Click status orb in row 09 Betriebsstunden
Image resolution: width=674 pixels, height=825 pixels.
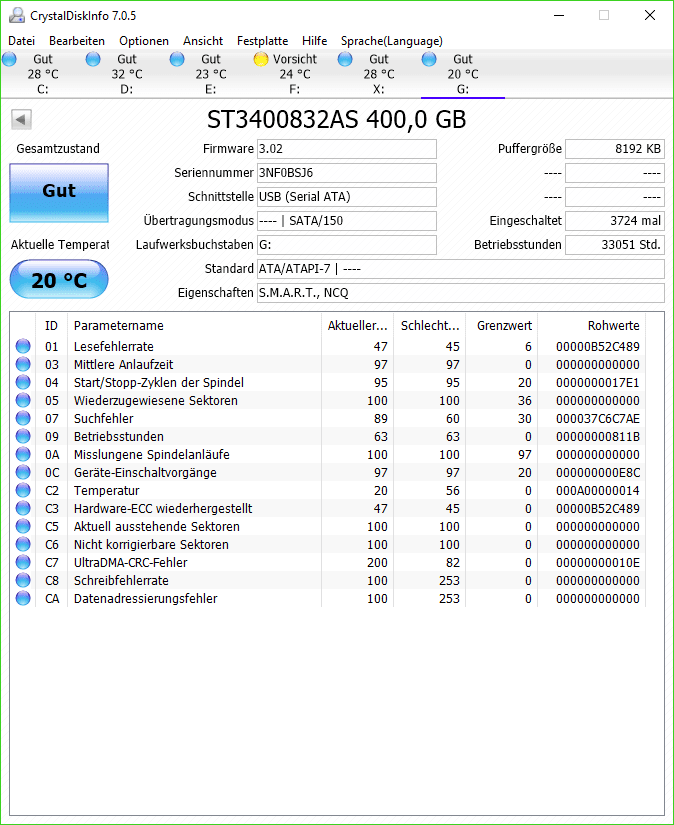(23, 436)
